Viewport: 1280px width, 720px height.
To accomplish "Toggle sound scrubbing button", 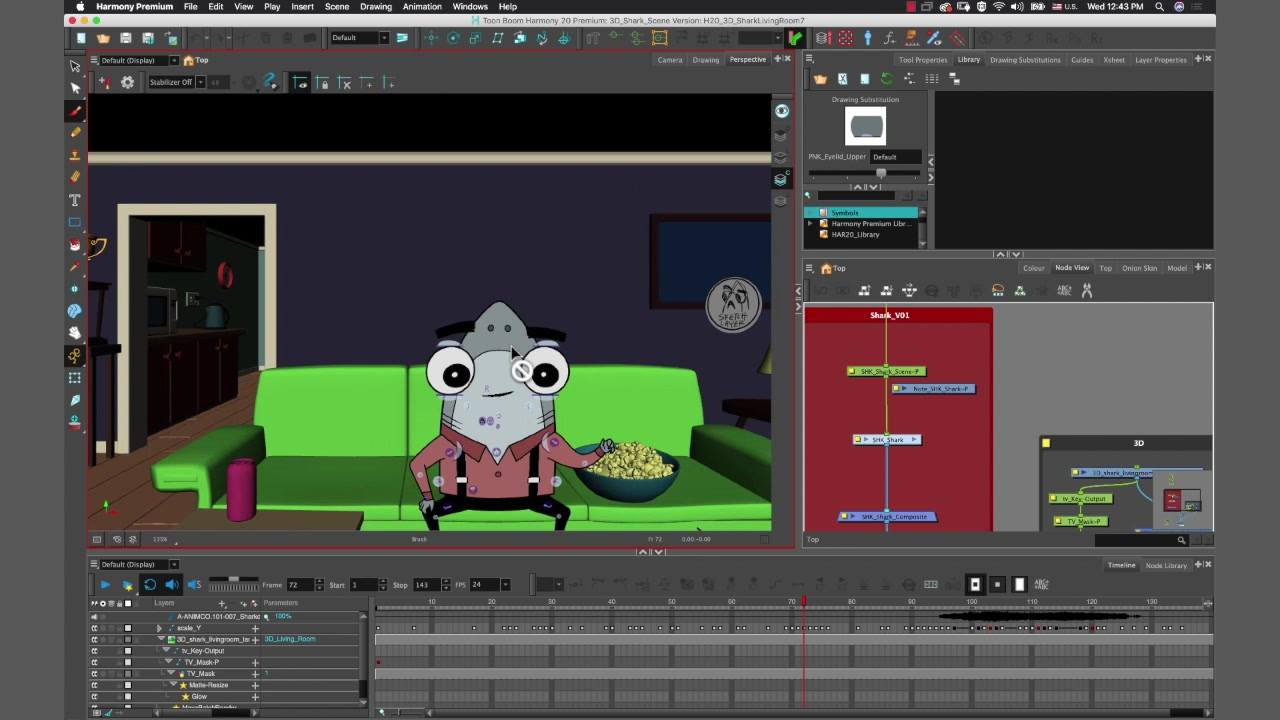I will tap(194, 584).
